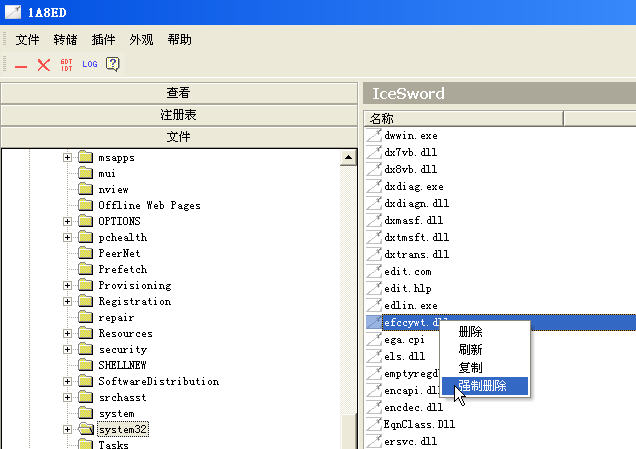Click the repair folder icon
The height and width of the screenshot is (449, 636).
(86, 317)
